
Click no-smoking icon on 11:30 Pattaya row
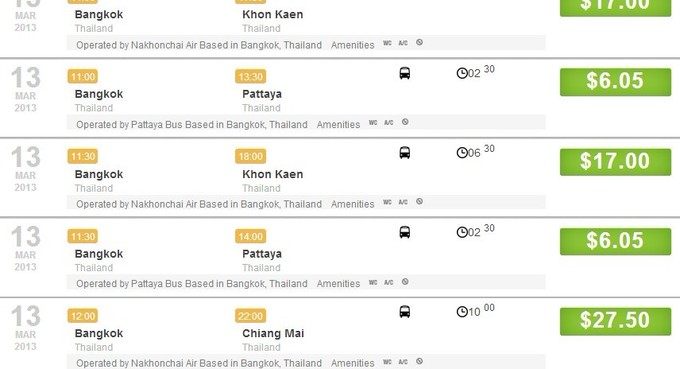405,282
